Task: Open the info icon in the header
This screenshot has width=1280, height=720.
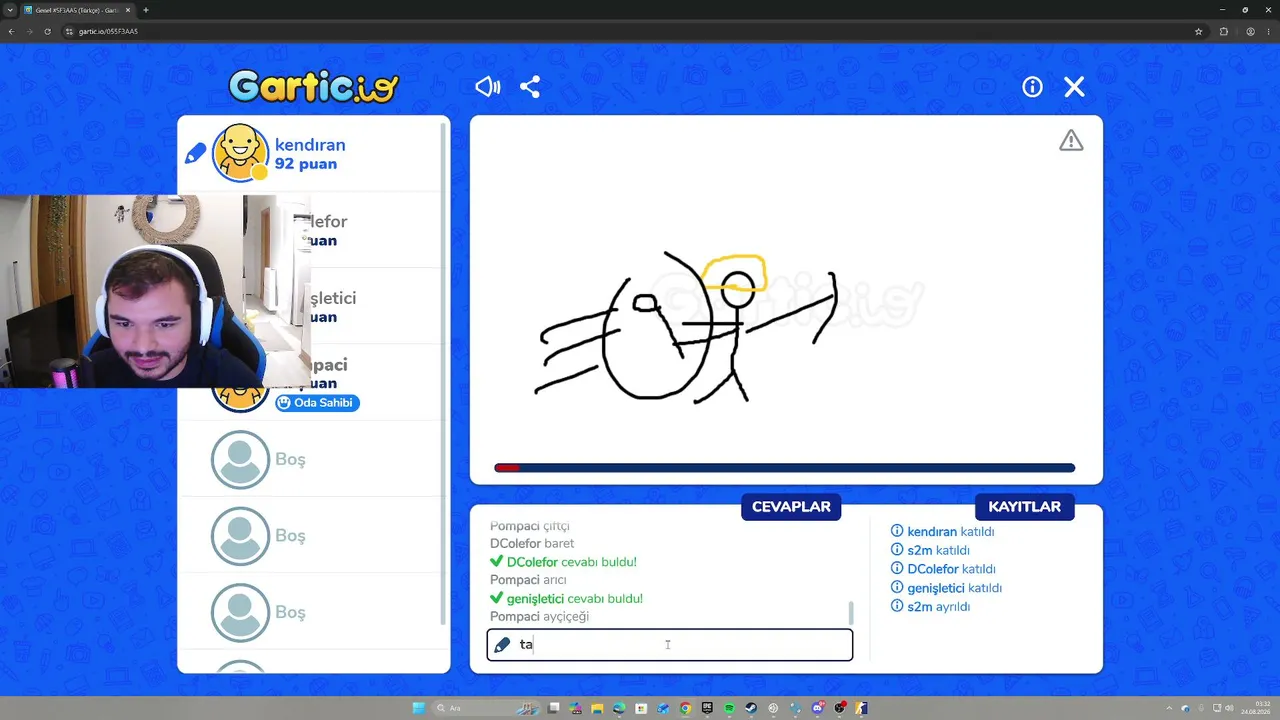Action: click(x=1032, y=87)
